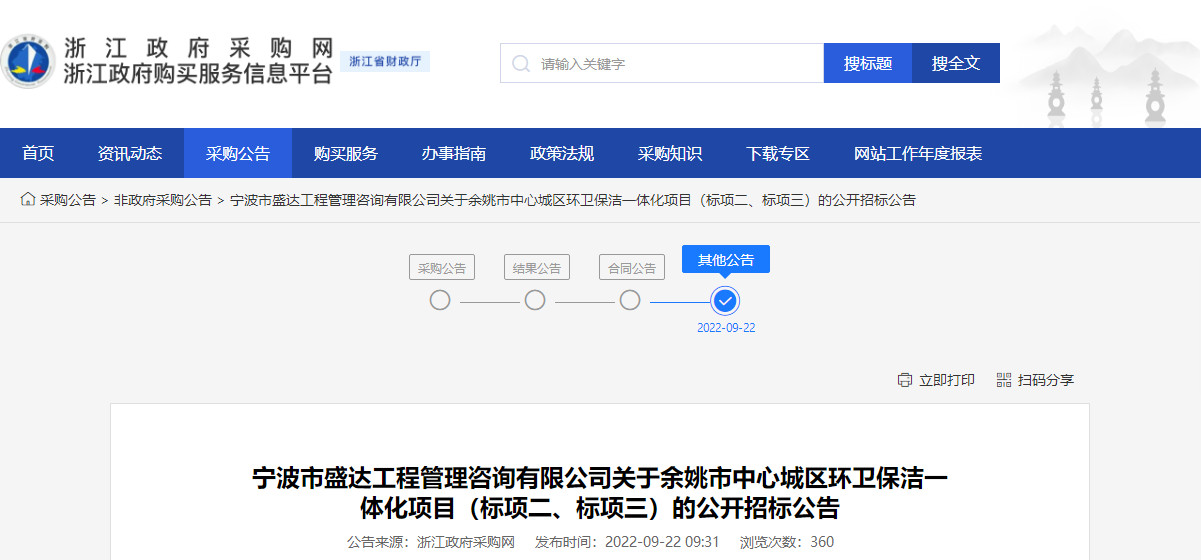
Task: Focus the keyword search input field
Action: [675, 63]
